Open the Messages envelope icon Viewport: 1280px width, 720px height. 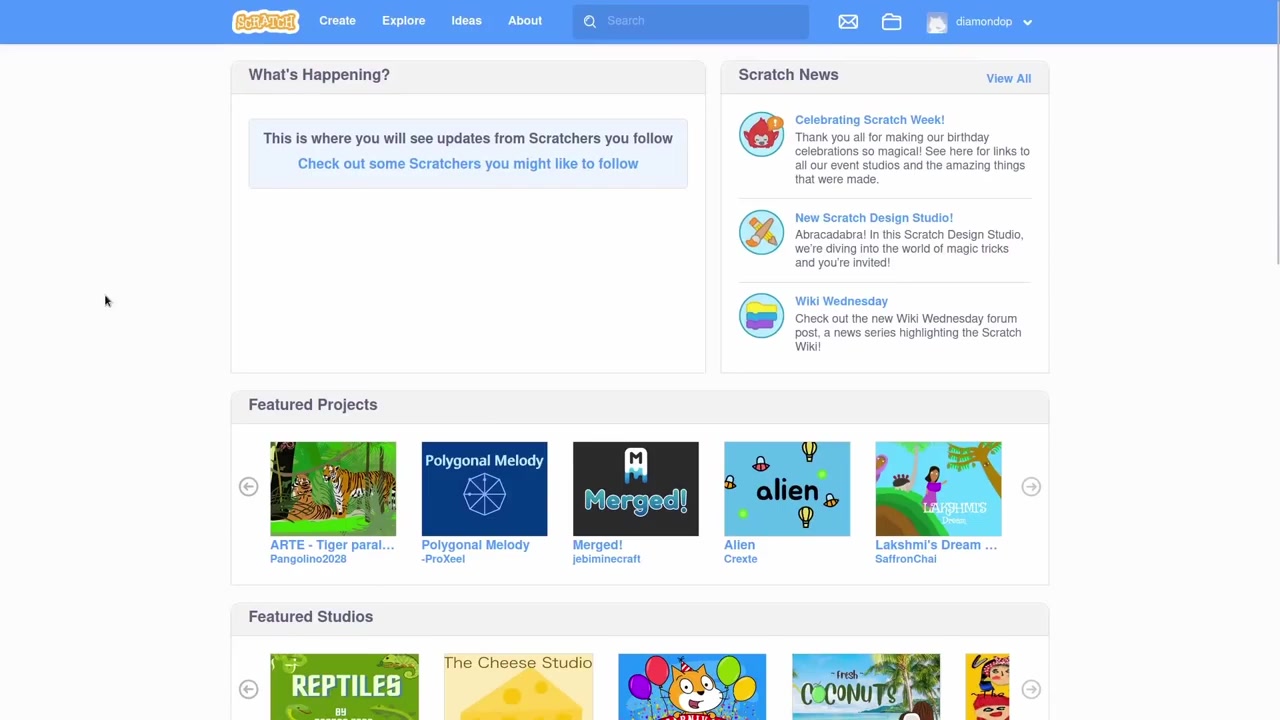tap(848, 21)
